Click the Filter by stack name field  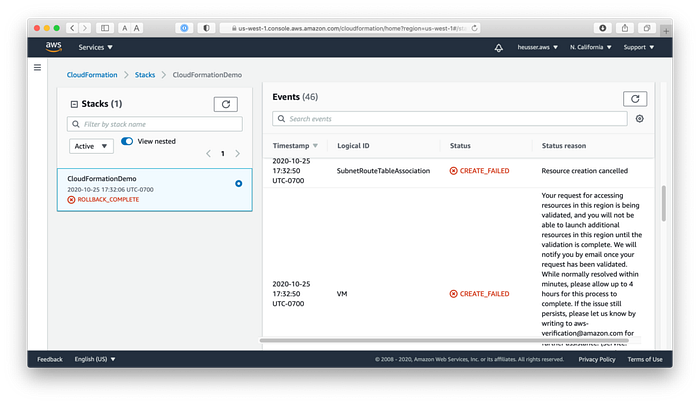pos(155,124)
